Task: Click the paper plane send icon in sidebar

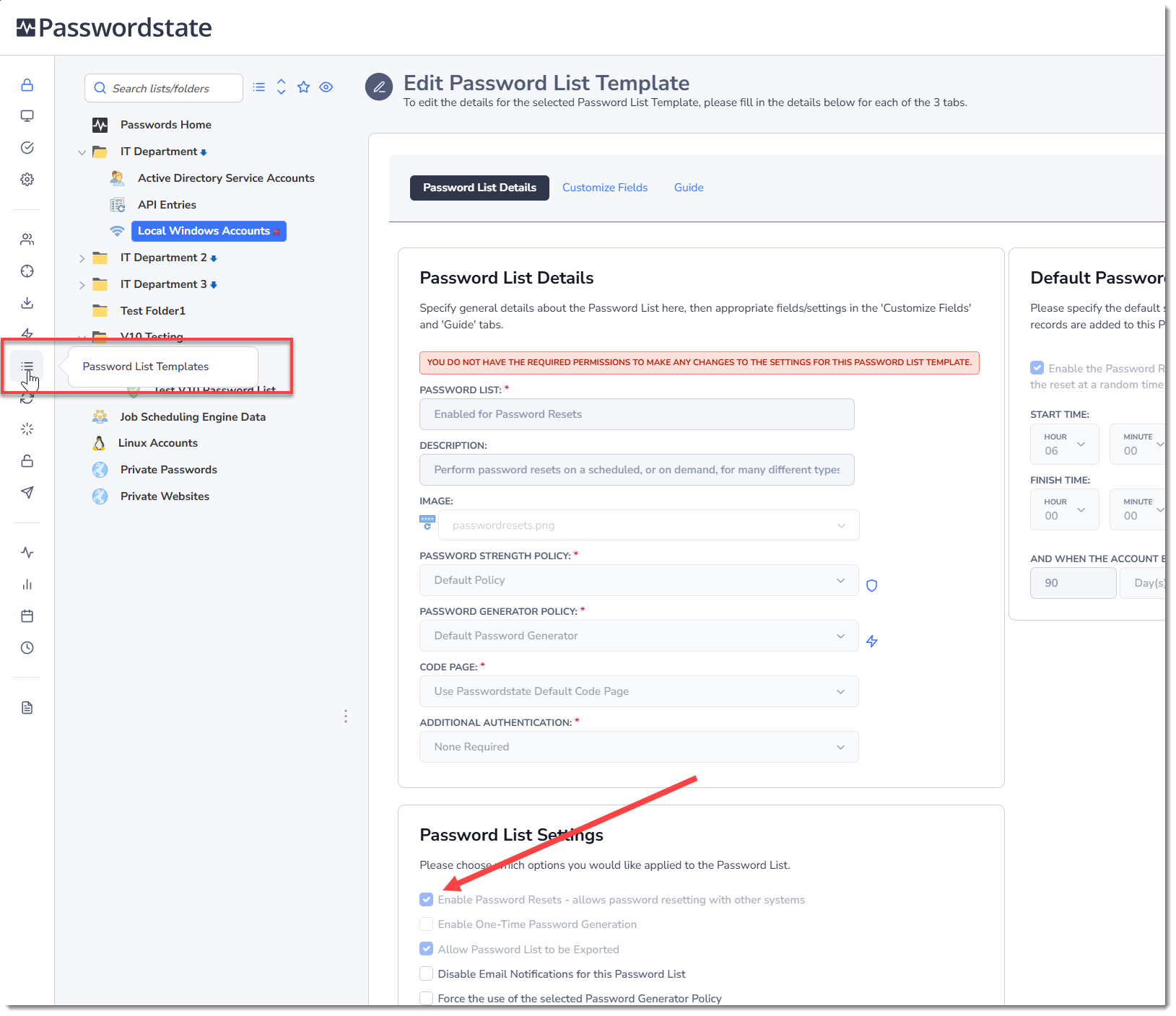Action: 27,493
